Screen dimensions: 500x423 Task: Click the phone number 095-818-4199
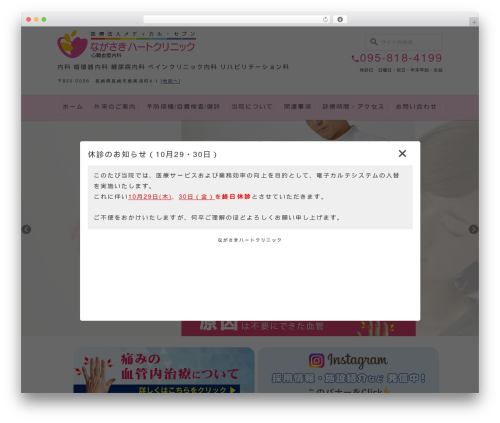(401, 58)
